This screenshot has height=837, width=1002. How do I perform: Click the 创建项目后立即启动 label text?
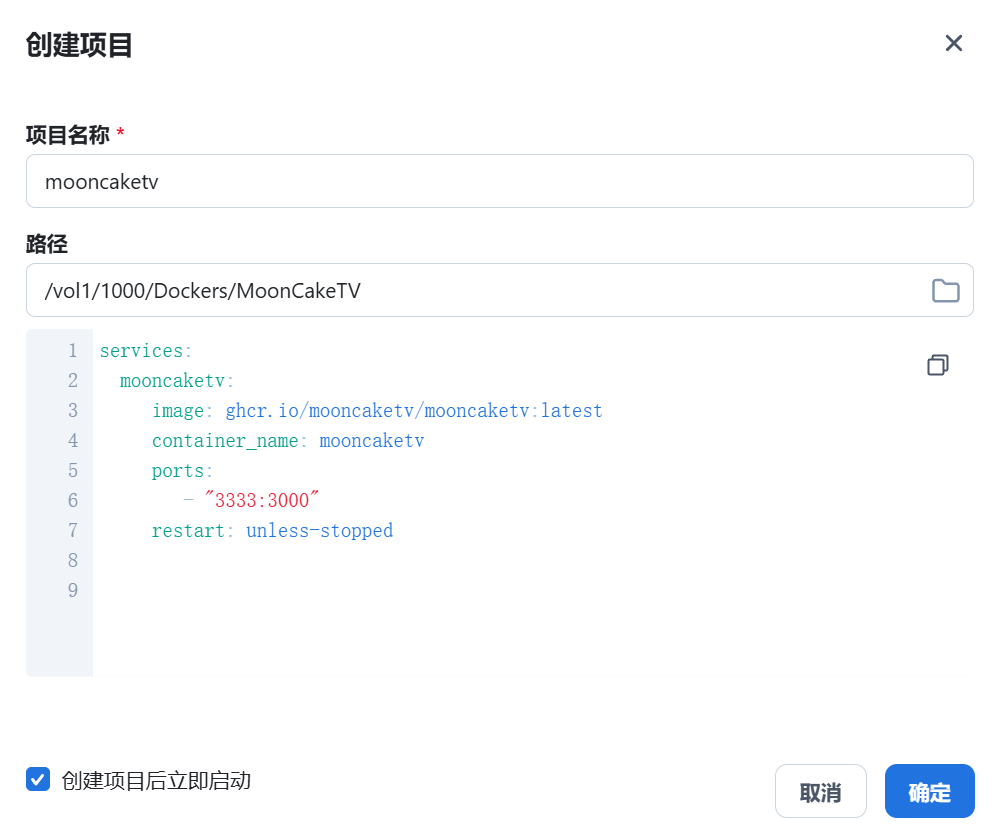pos(156,780)
